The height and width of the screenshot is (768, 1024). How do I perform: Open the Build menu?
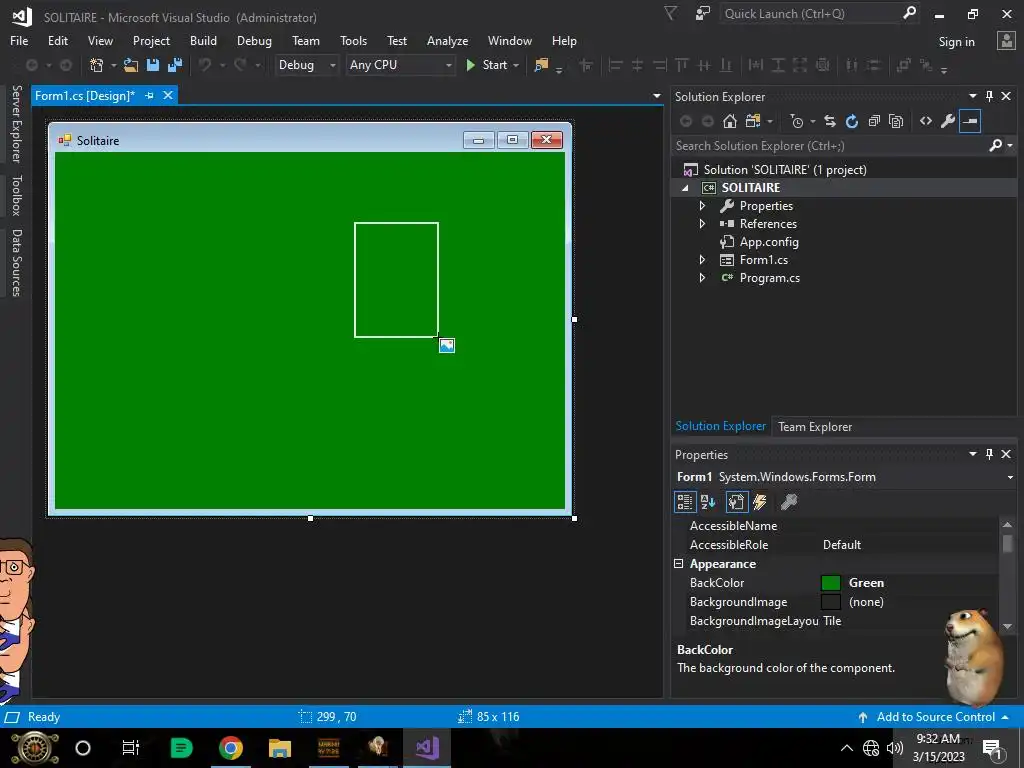pyautogui.click(x=203, y=40)
